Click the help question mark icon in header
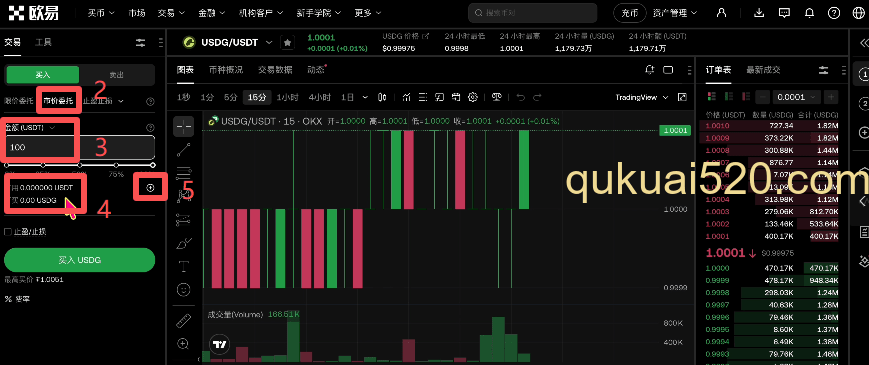Image resolution: width=869 pixels, height=365 pixels. (x=834, y=13)
